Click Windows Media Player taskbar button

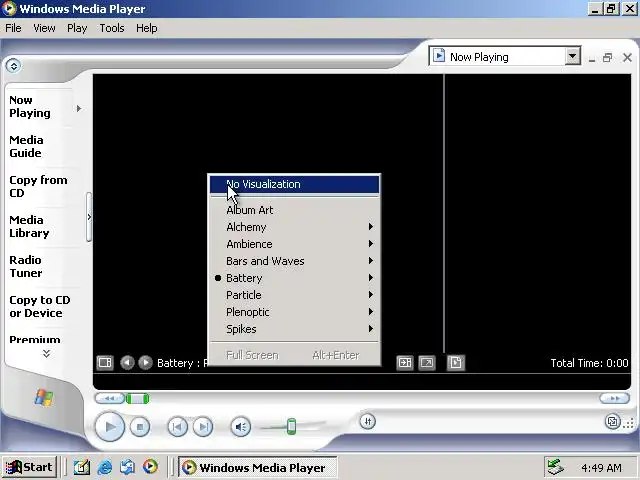pyautogui.click(x=258, y=467)
